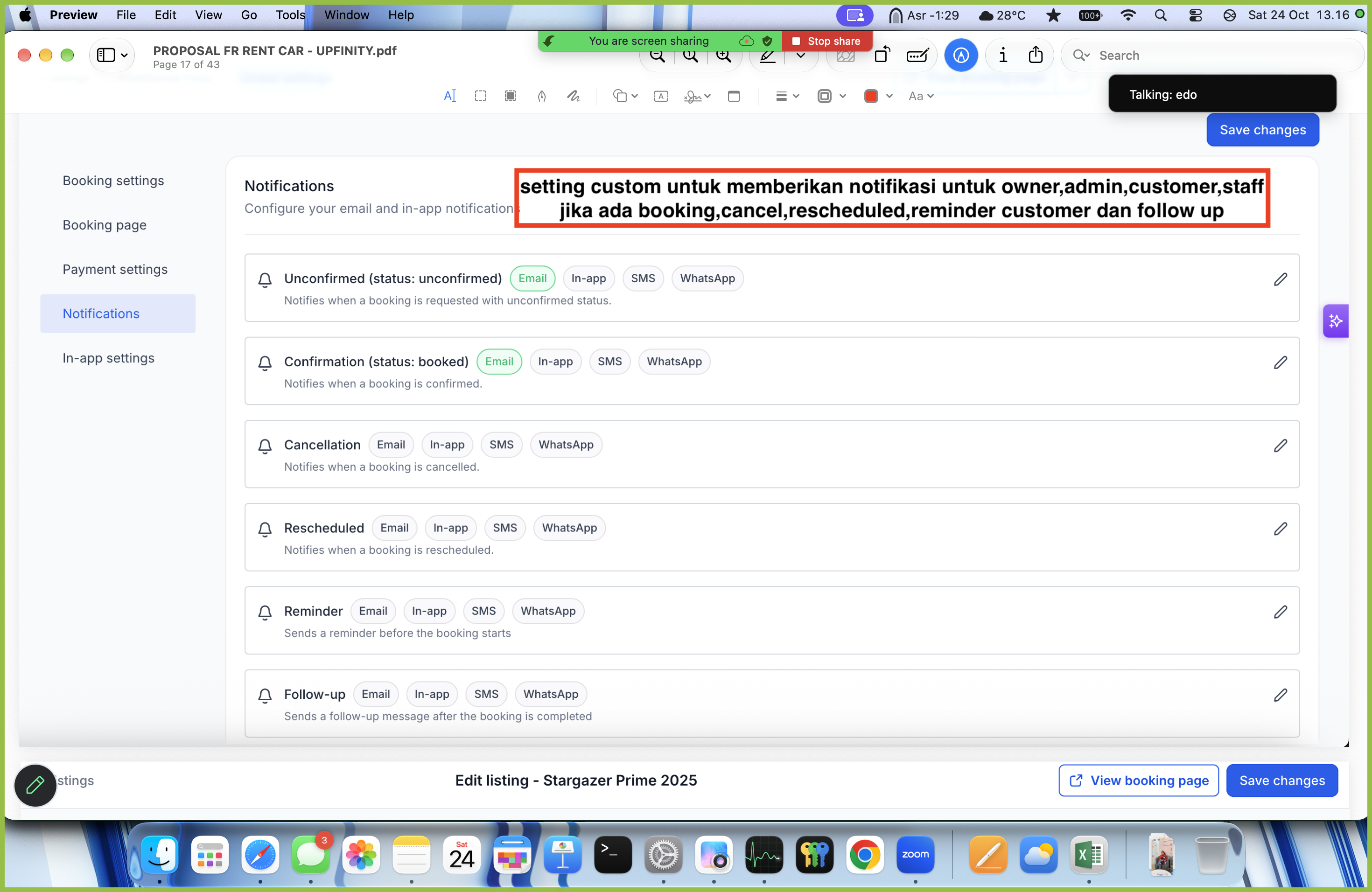Select the Text Selection tool in markup toolbar
The height and width of the screenshot is (892, 1372).
[x=450, y=96]
